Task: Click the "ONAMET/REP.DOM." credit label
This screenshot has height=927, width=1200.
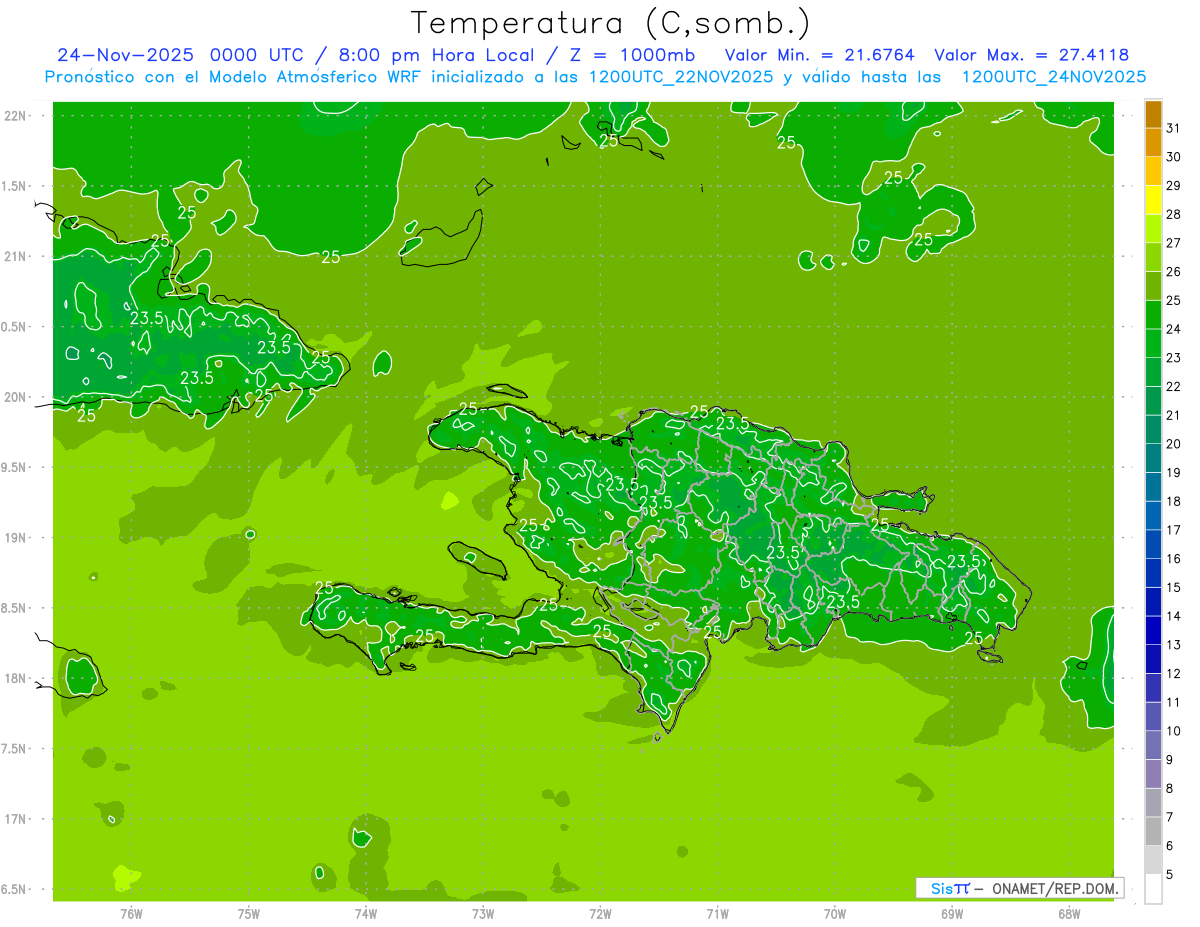Action: [1055, 888]
